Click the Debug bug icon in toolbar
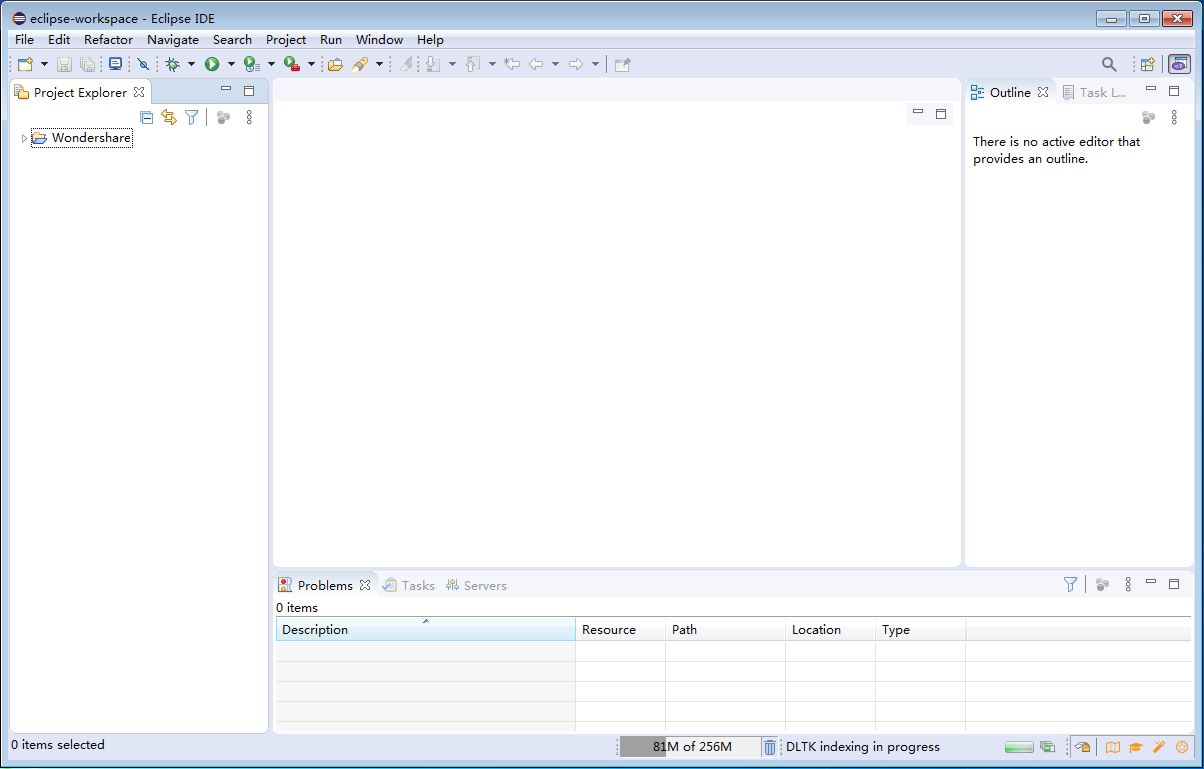 click(172, 64)
